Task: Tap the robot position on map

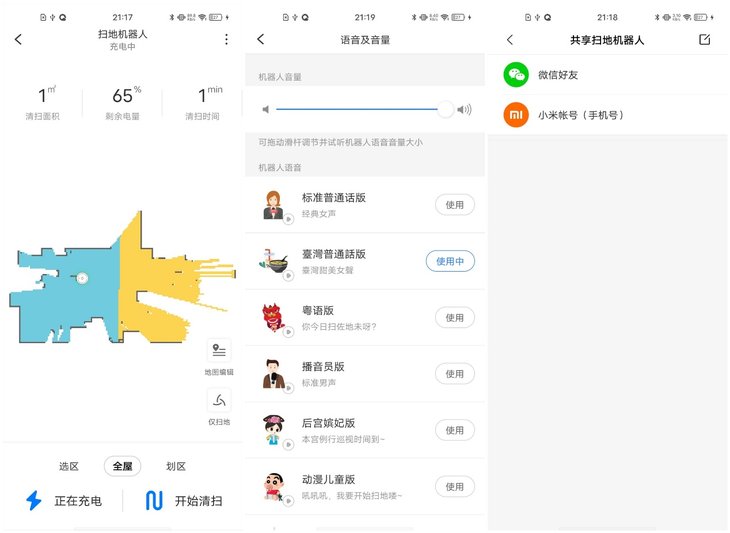Action: point(82,278)
